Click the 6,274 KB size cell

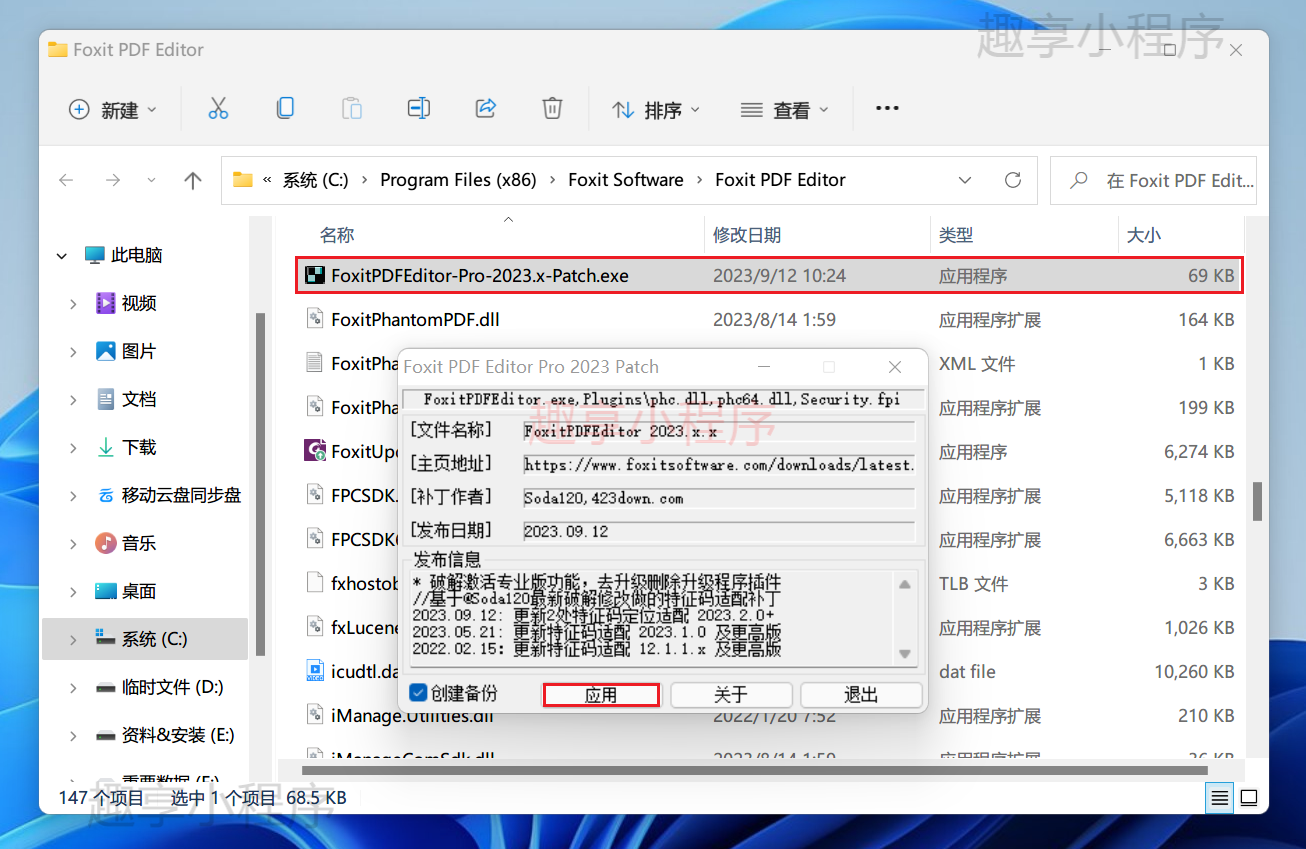coord(1199,452)
